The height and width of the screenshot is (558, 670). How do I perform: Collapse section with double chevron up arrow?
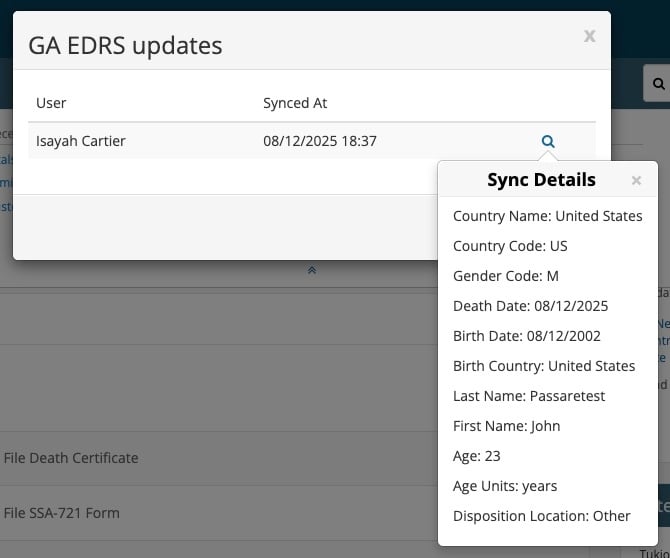(312, 270)
